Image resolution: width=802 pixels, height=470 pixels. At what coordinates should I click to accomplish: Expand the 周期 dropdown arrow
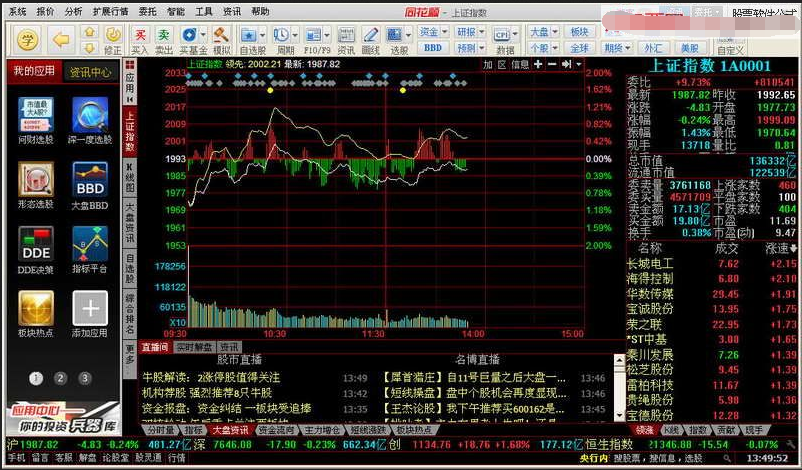pyautogui.click(x=295, y=35)
